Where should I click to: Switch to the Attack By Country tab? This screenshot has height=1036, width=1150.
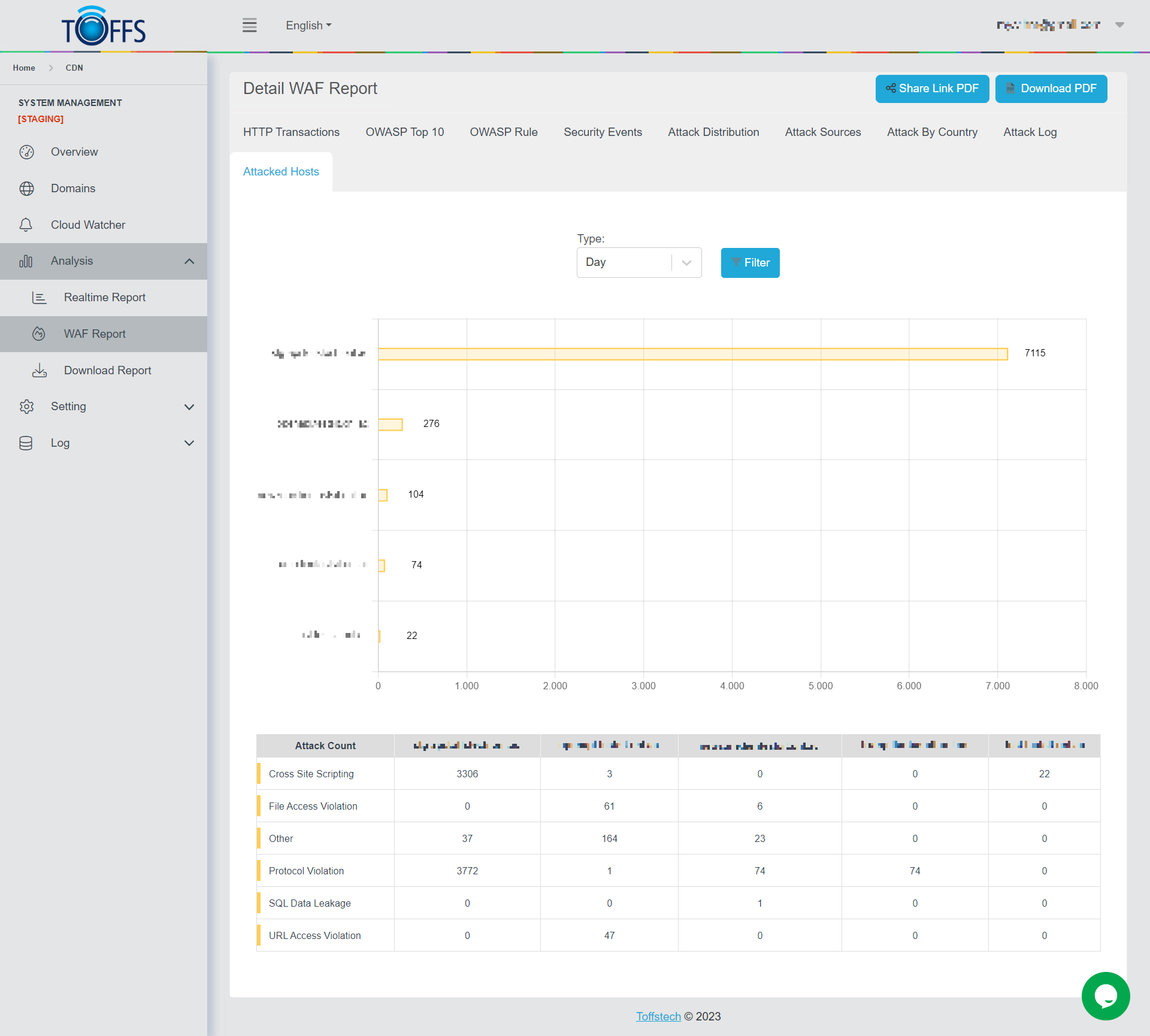(x=932, y=132)
